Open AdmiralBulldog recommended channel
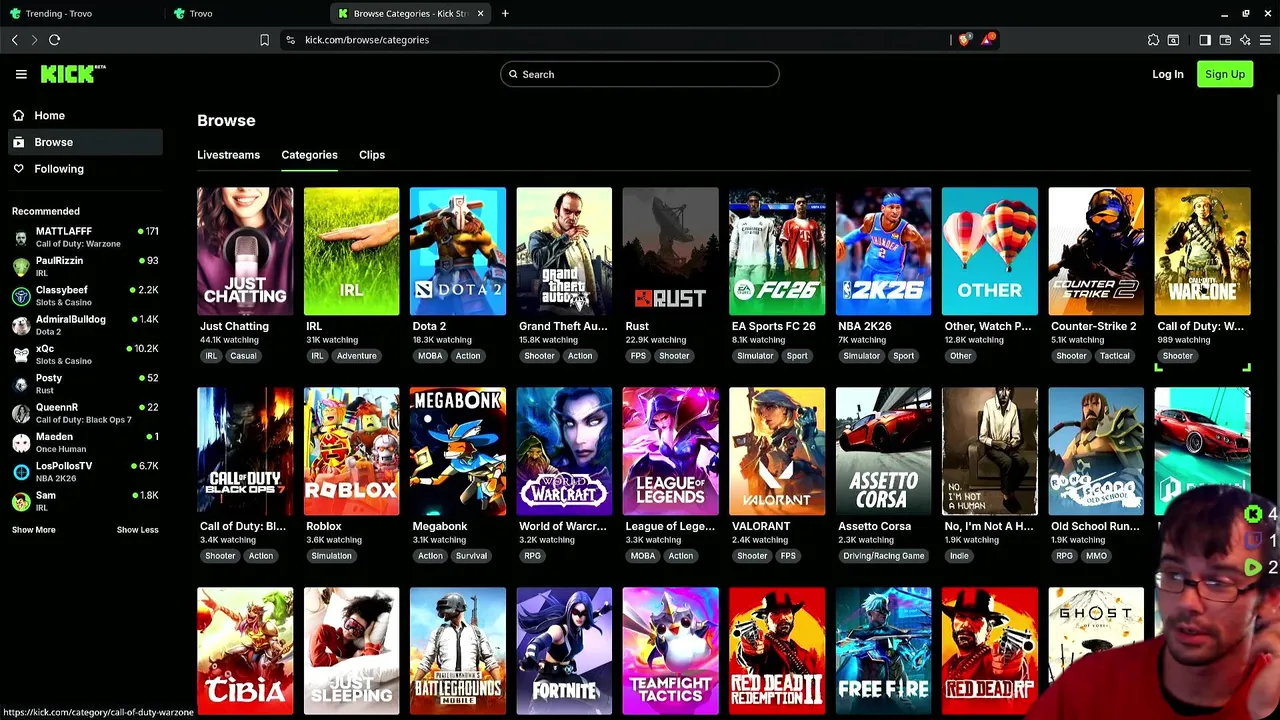This screenshot has height=720, width=1280. pos(85,325)
